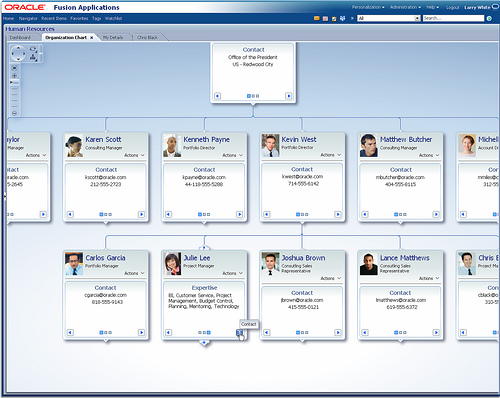Open Recent Items link
The width and height of the screenshot is (500, 398).
[54, 18]
